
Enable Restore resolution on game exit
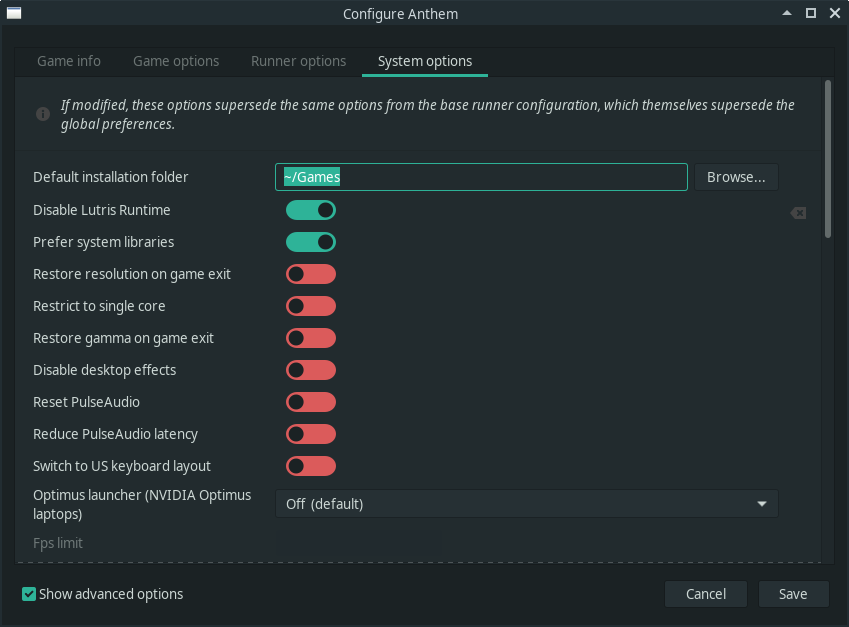311,274
